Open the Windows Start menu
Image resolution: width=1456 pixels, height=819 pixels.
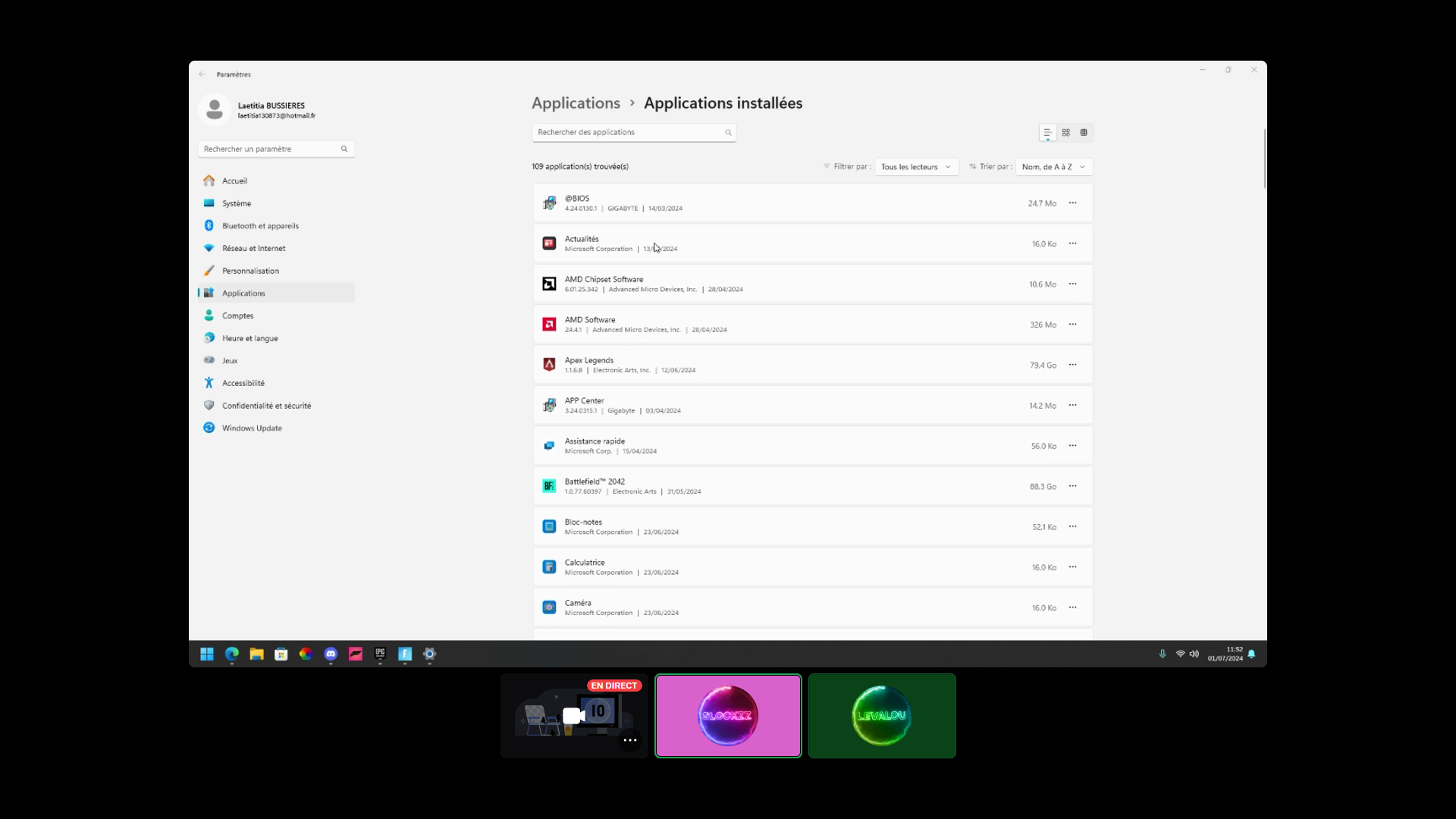tap(207, 654)
